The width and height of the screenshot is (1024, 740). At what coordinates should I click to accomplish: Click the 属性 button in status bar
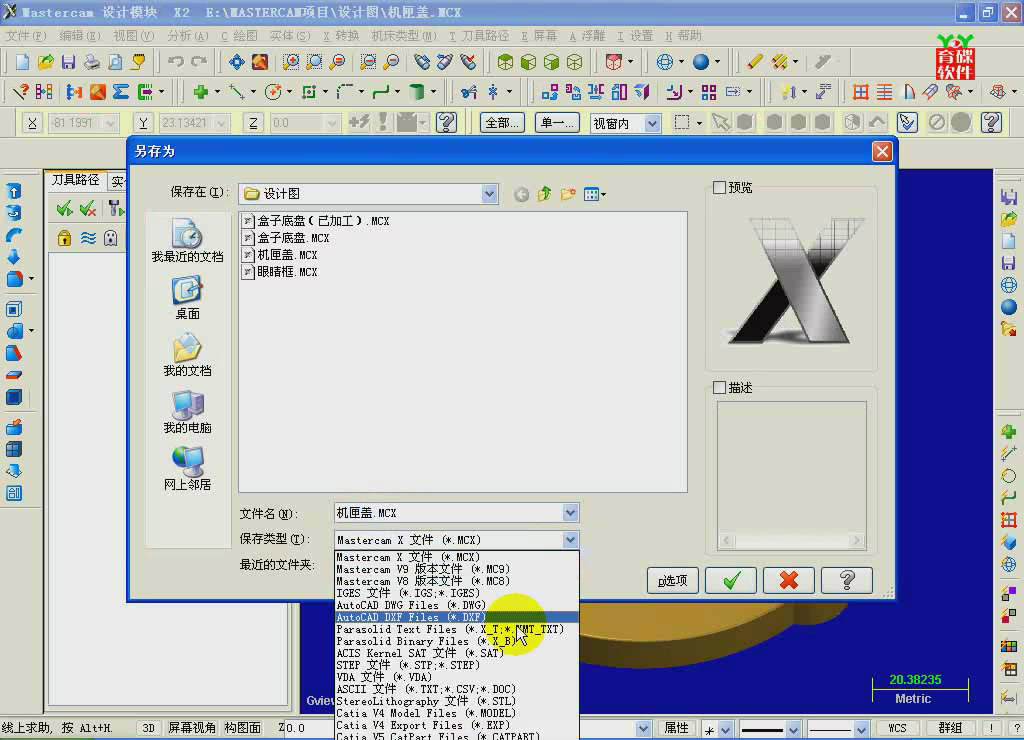676,728
